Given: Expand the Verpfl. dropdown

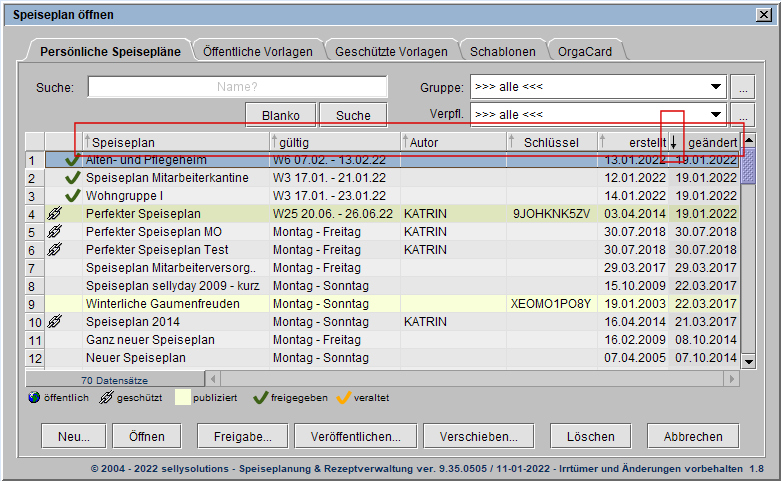Looking at the screenshot, I should [x=715, y=114].
